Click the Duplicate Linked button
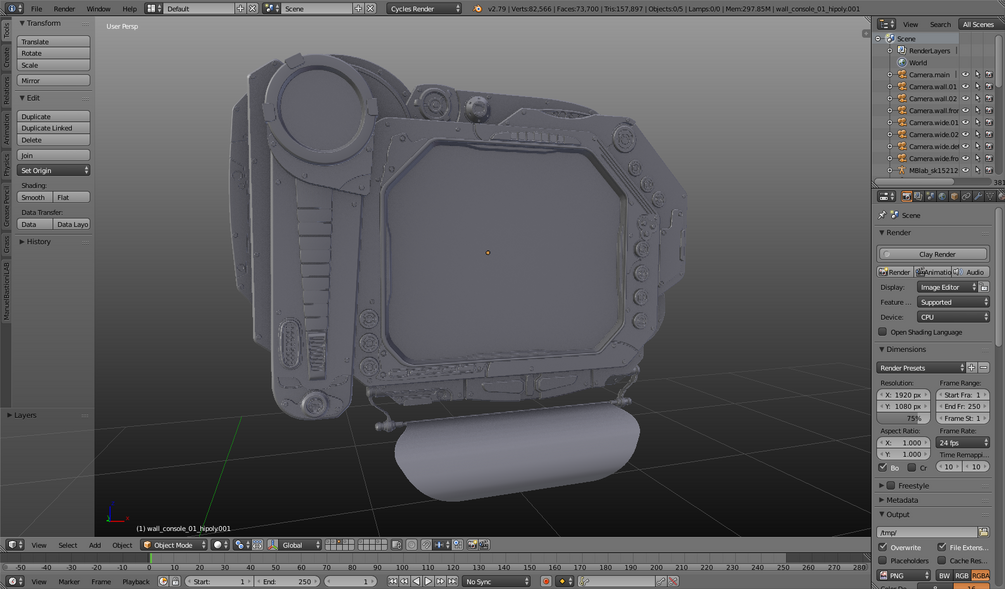Viewport: 1005px width, 589px height. [53, 128]
